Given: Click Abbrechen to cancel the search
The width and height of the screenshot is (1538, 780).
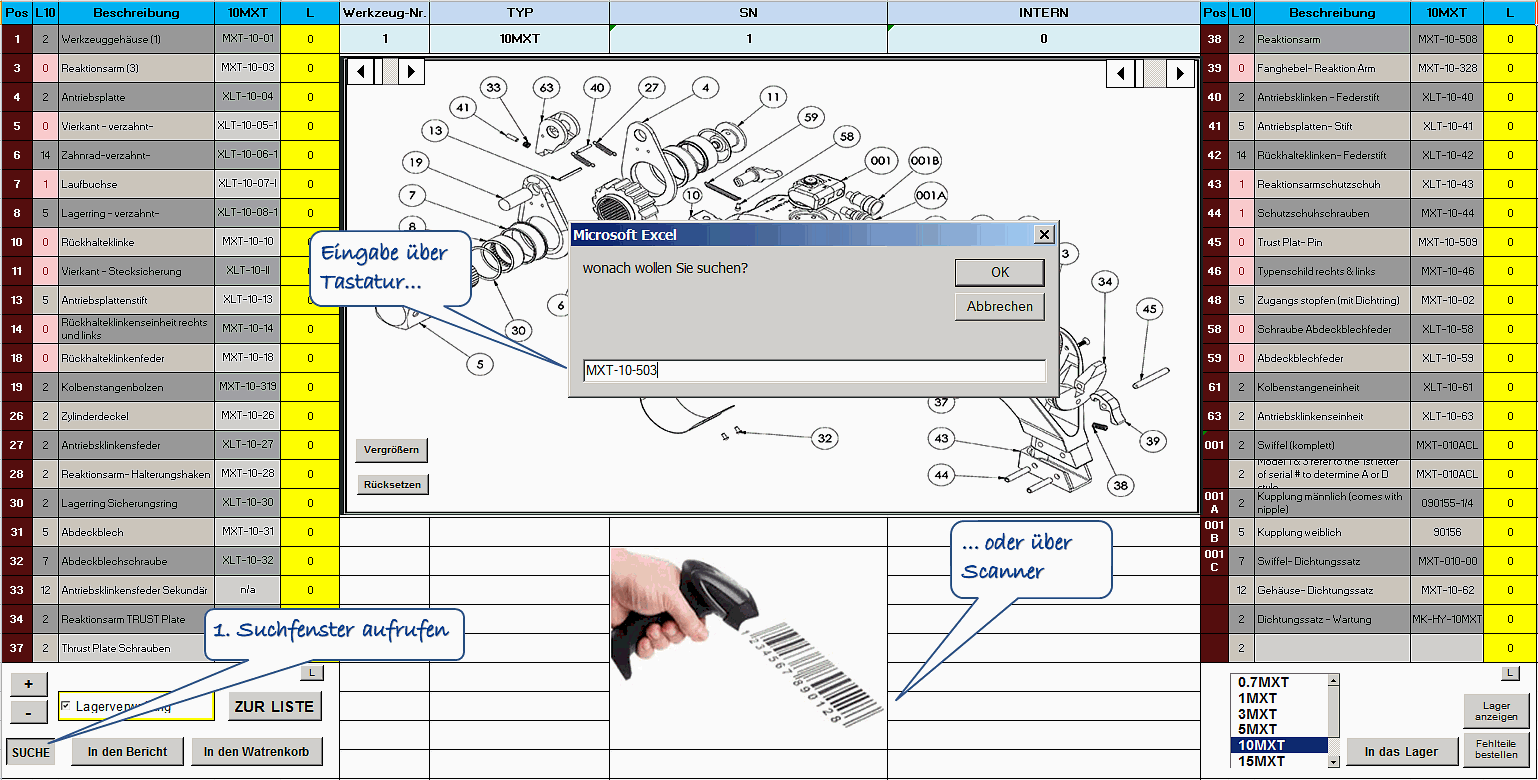Looking at the screenshot, I should (1000, 306).
